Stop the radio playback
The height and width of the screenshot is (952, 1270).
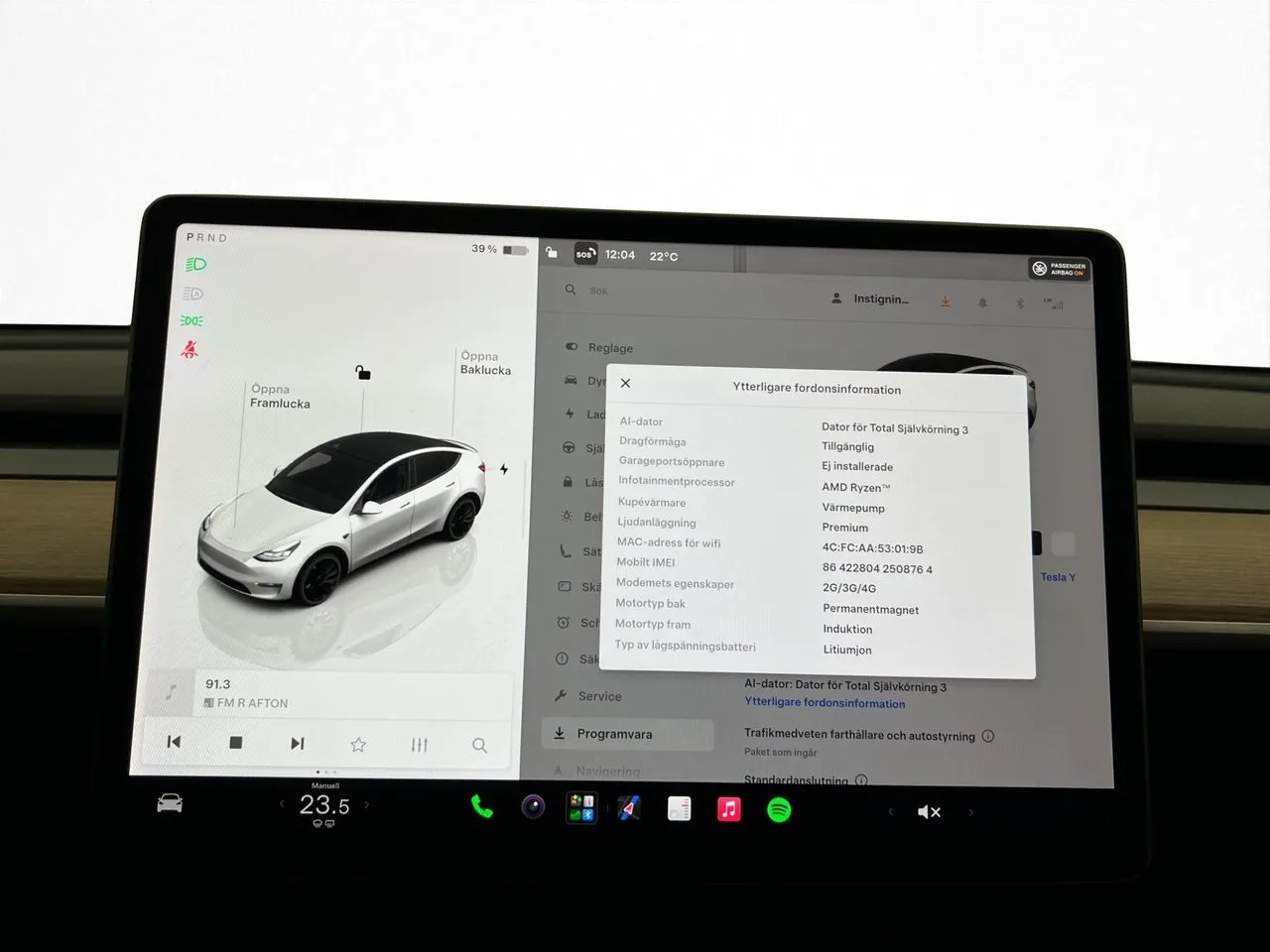click(235, 742)
